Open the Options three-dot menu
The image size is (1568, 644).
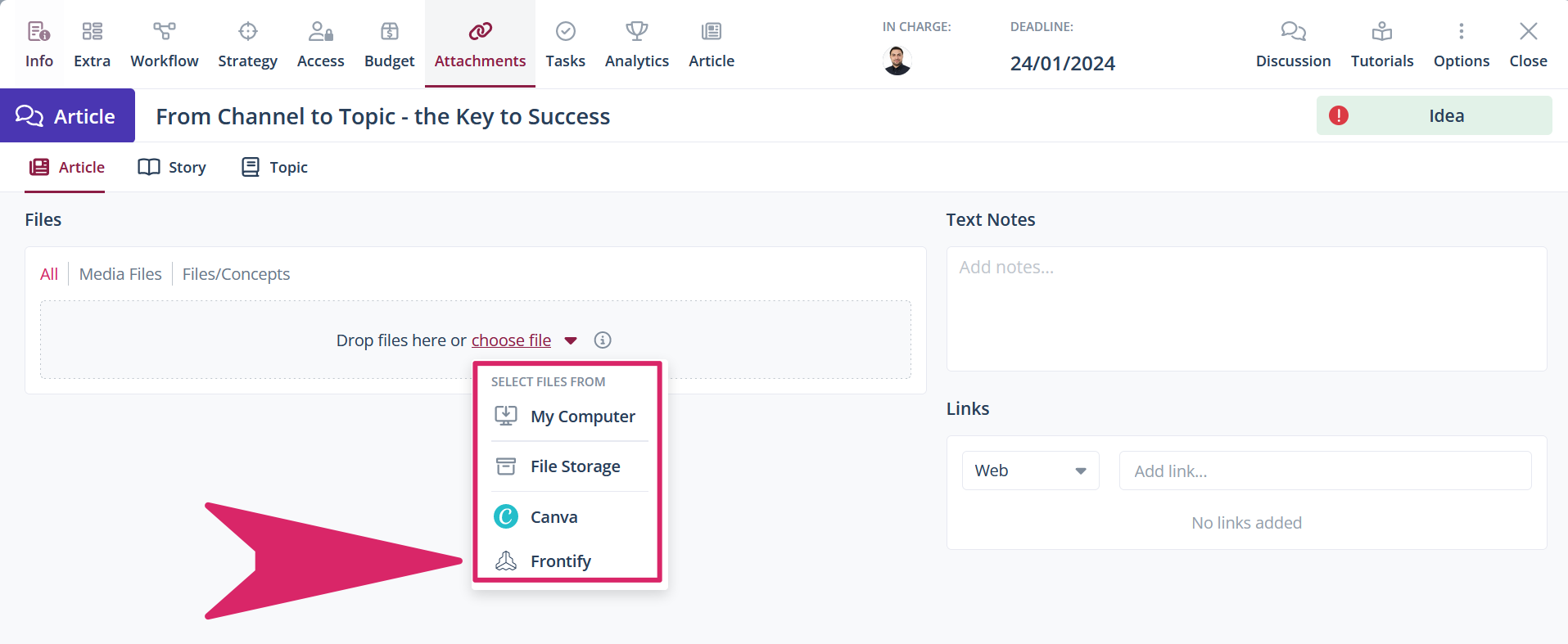click(1461, 32)
